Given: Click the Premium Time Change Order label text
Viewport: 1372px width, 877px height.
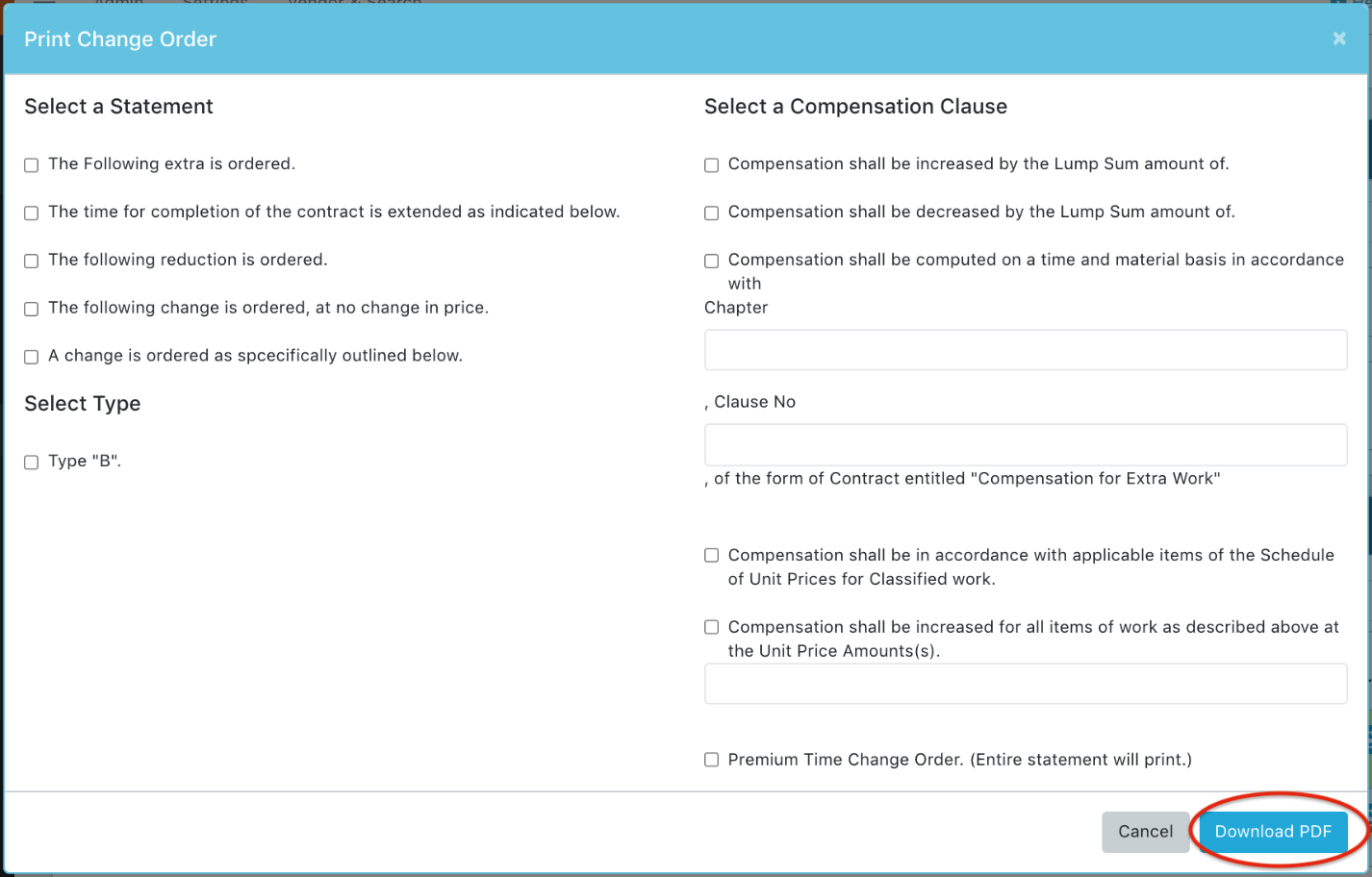Looking at the screenshot, I should (x=959, y=760).
